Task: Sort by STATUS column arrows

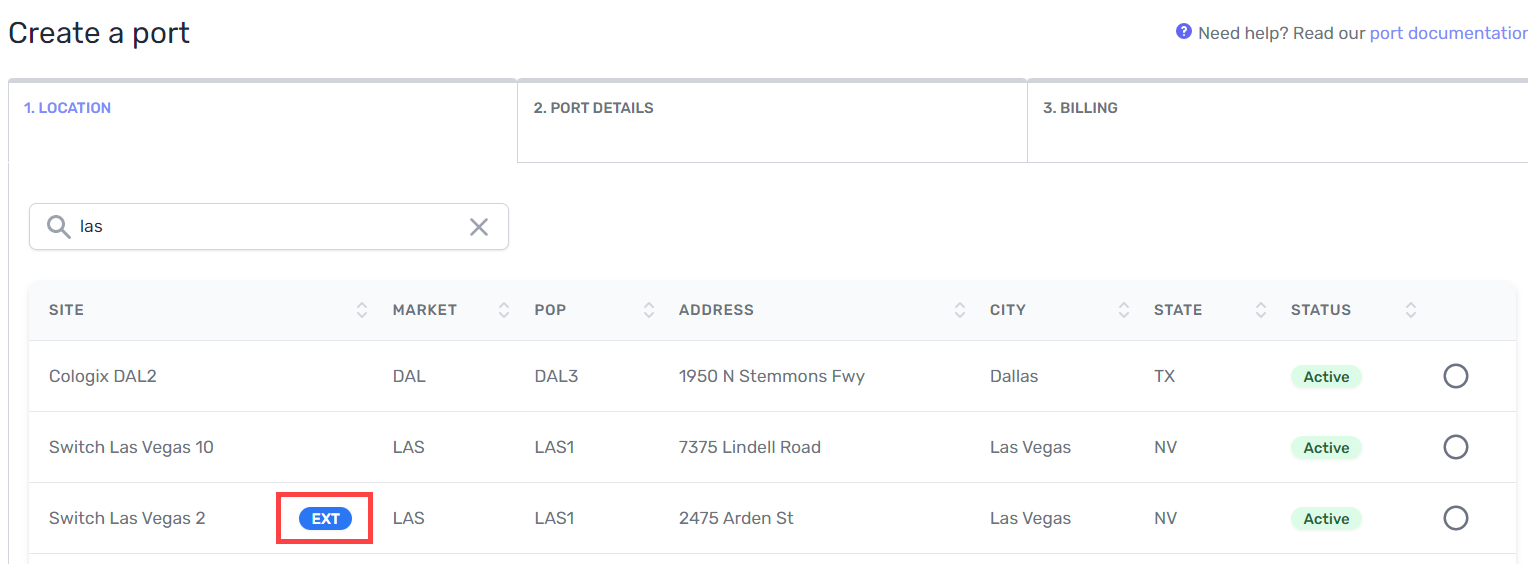Action: (x=1411, y=310)
